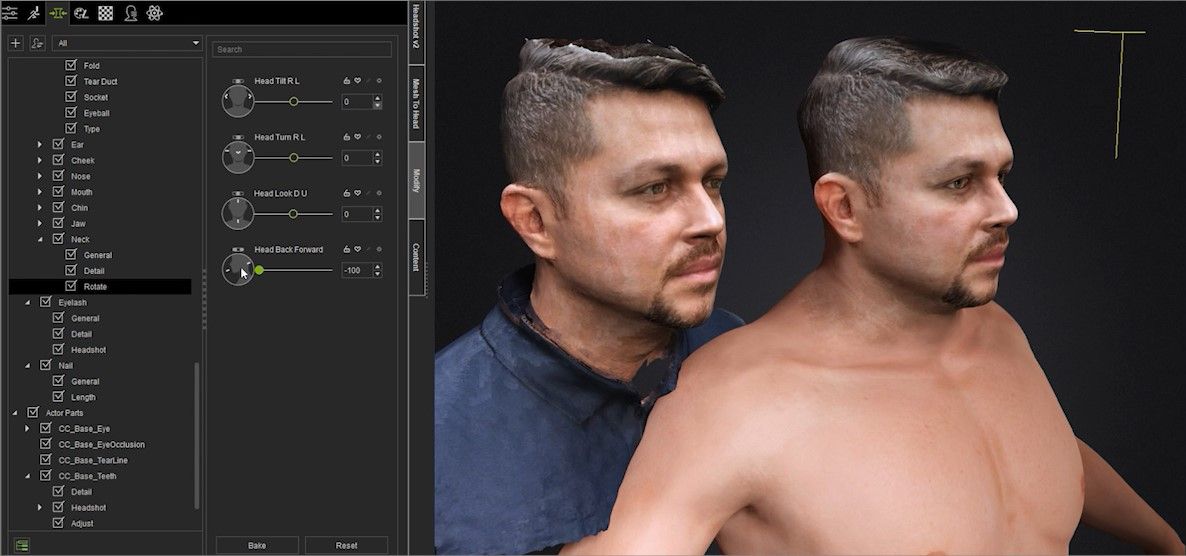Click the heart icon for Head Turn R L
The height and width of the screenshot is (556, 1186).
[357, 137]
